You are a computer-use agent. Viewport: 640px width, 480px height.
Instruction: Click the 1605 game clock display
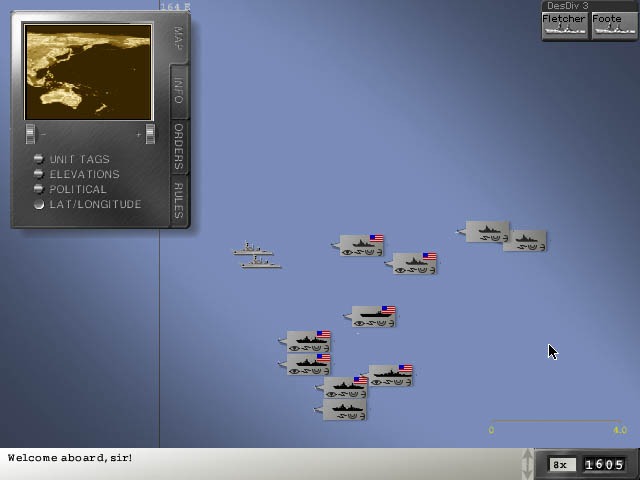[604, 465]
